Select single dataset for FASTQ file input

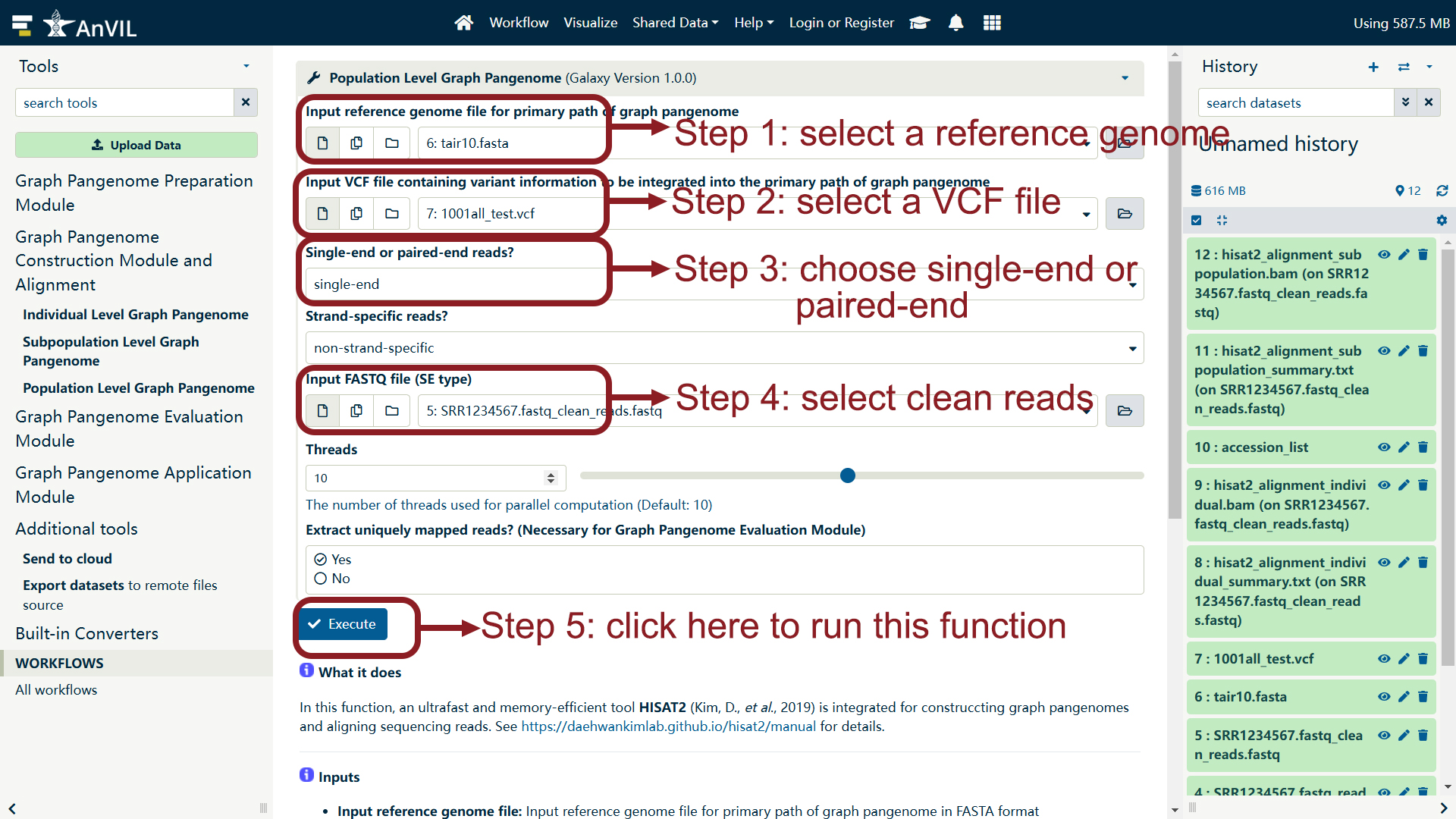coord(322,410)
